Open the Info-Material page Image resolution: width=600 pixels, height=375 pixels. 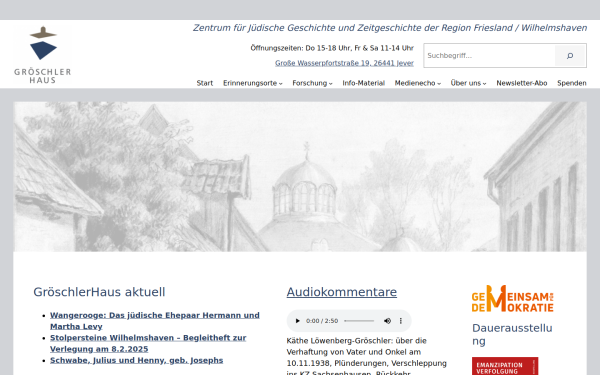point(364,83)
